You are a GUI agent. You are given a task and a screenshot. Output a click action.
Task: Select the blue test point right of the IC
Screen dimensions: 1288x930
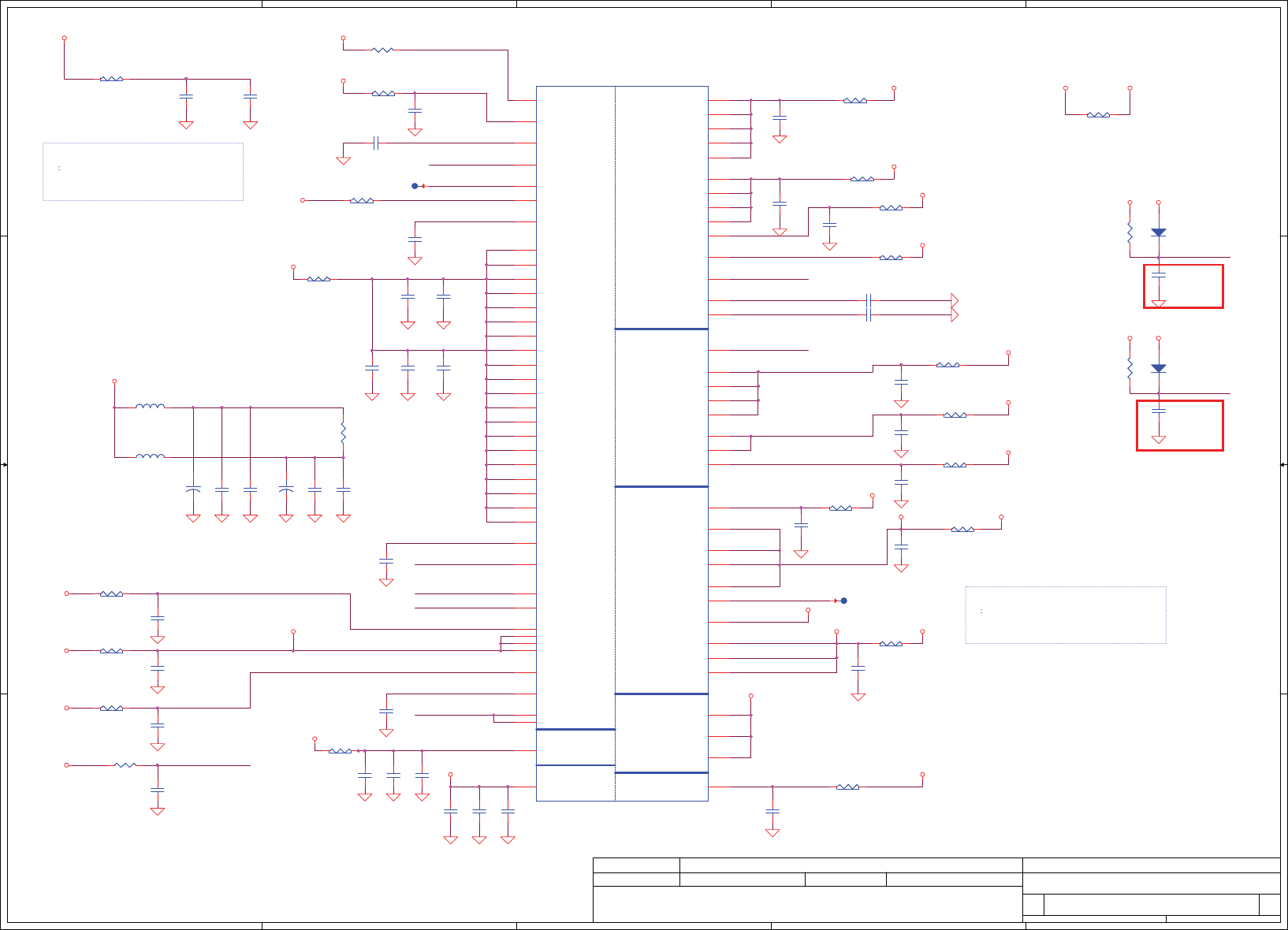click(843, 601)
